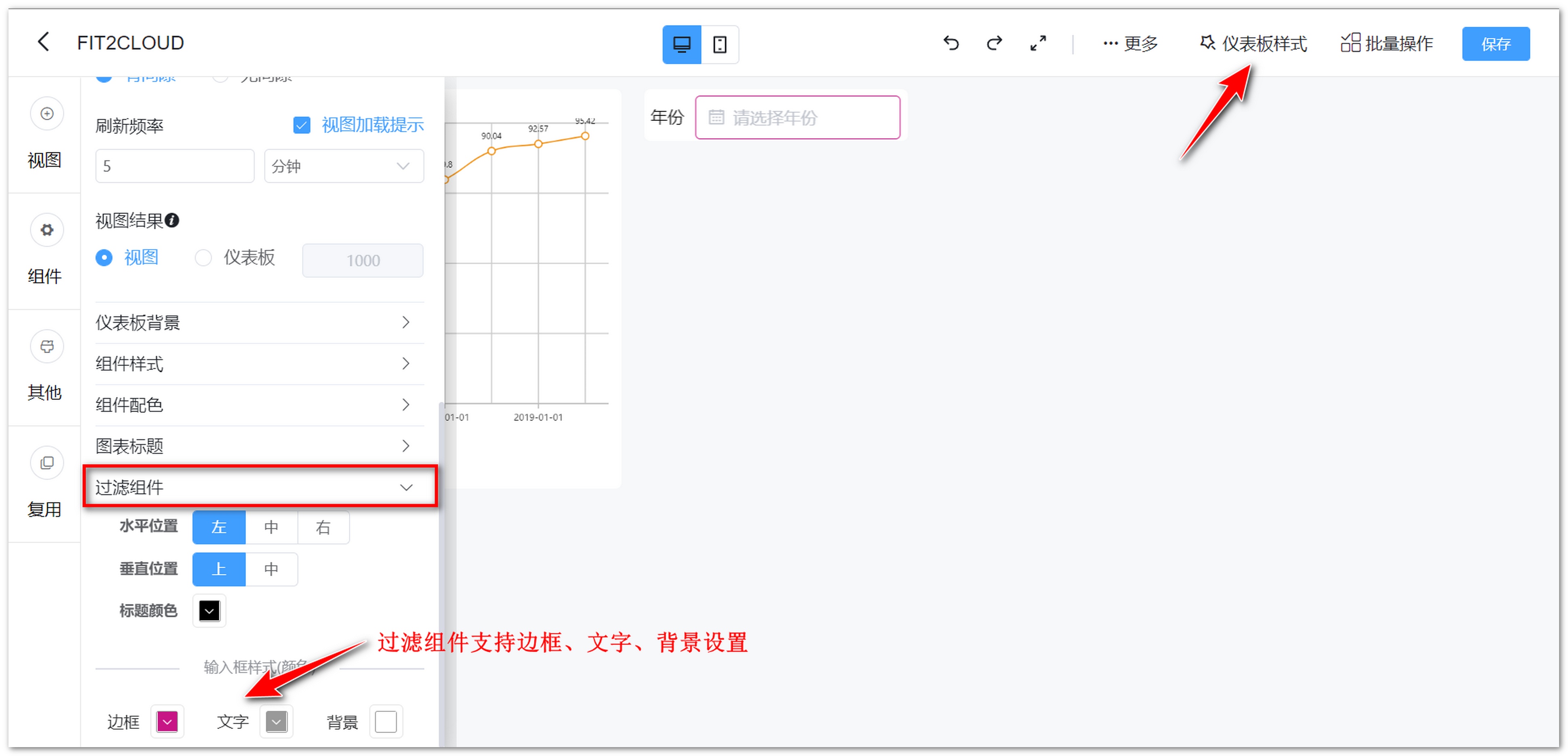
Task: Click the 1000 result count field
Action: point(363,261)
